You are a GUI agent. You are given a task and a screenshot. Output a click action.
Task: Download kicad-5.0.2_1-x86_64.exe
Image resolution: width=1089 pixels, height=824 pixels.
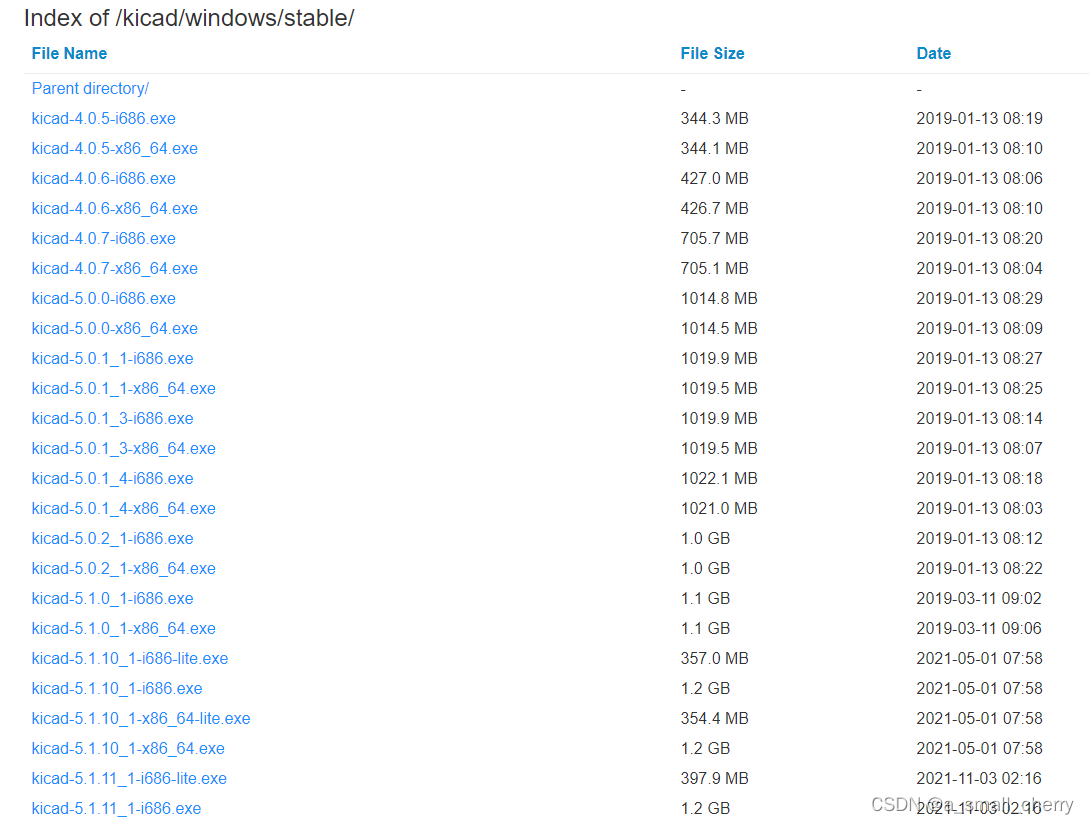click(124, 568)
